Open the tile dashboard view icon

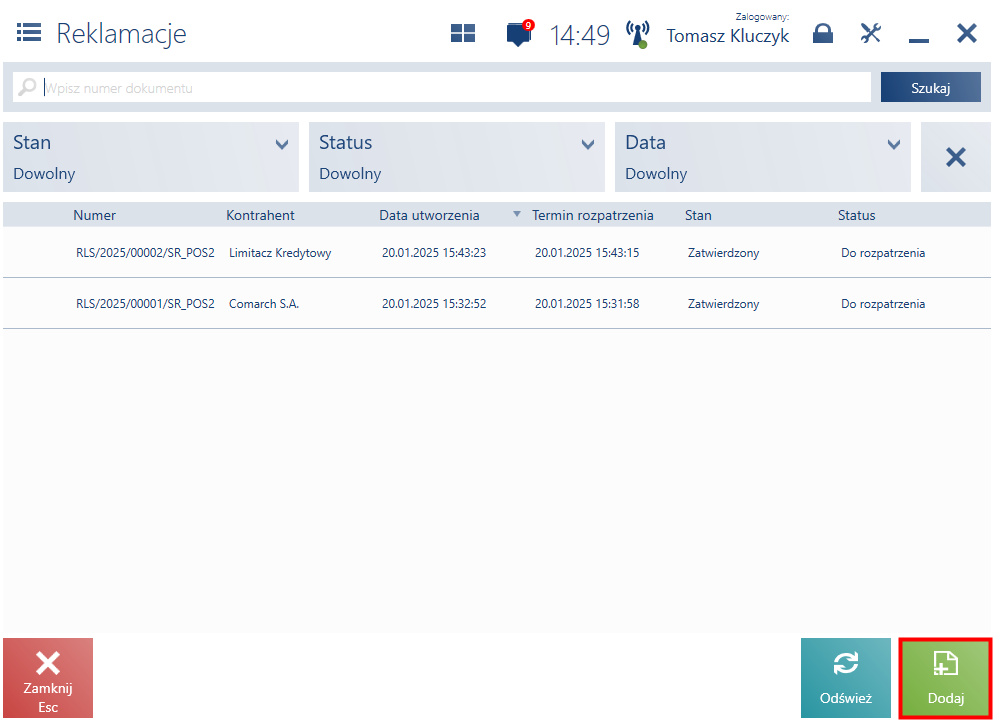coord(463,33)
